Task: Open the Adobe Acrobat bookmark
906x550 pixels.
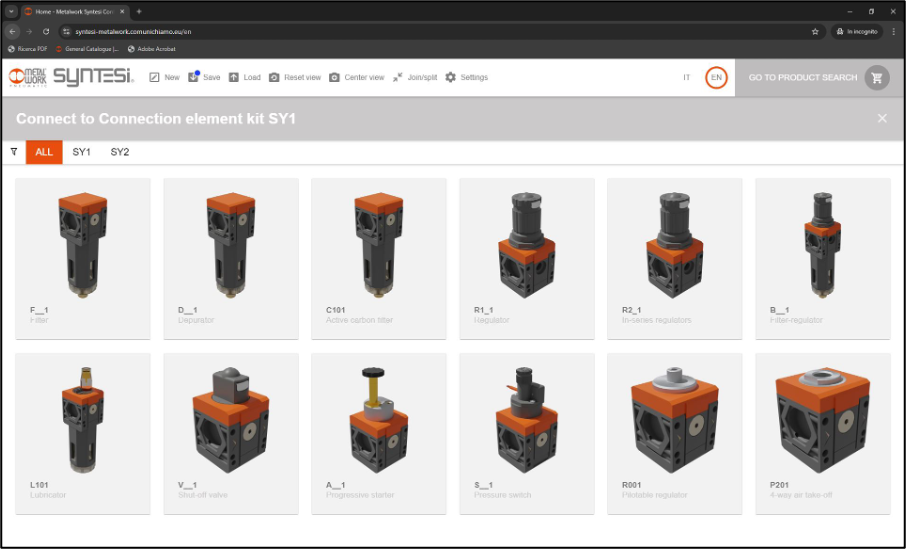Action: 151,49
